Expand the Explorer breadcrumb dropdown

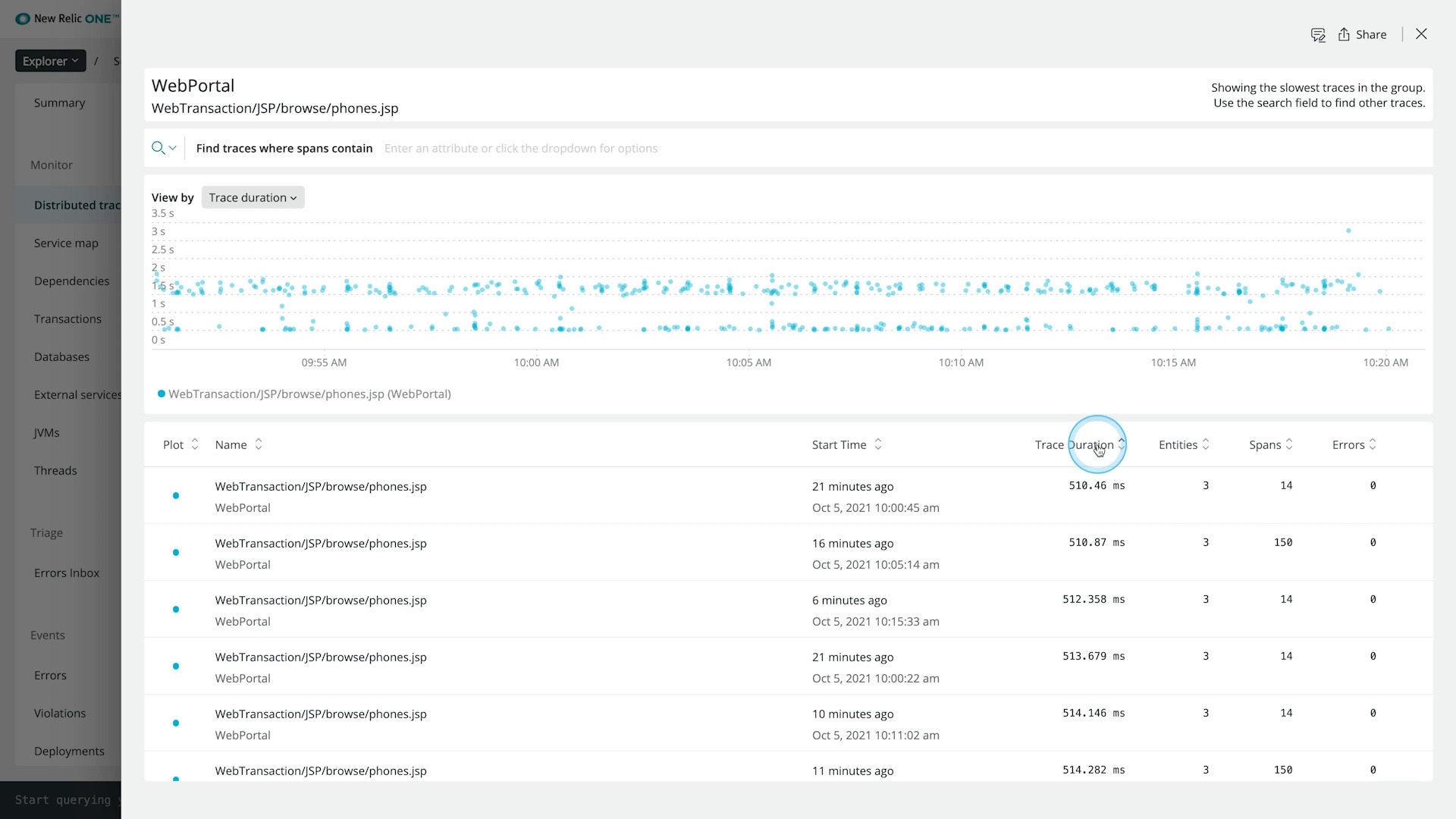pyautogui.click(x=50, y=61)
